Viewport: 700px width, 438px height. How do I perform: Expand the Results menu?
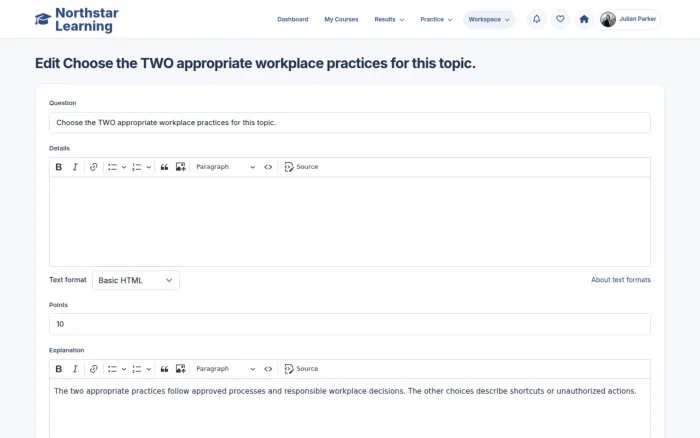pos(389,20)
